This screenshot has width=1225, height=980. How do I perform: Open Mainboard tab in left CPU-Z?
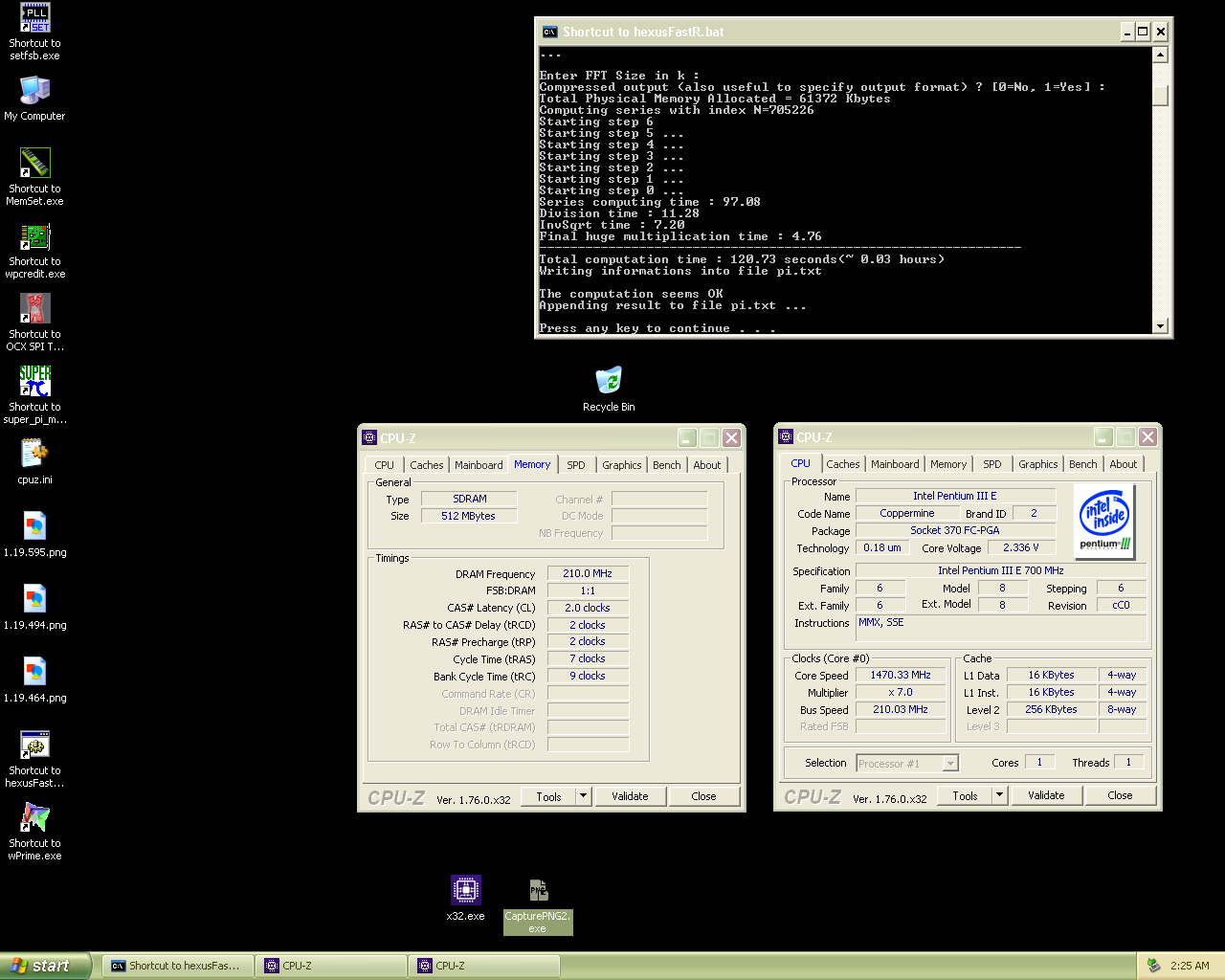pos(479,465)
